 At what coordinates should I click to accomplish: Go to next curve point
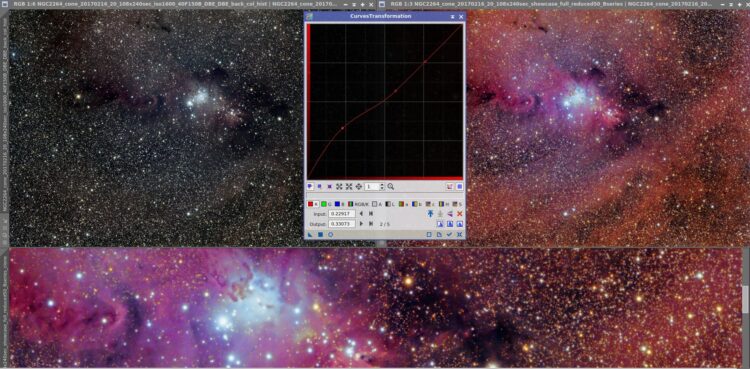(361, 224)
